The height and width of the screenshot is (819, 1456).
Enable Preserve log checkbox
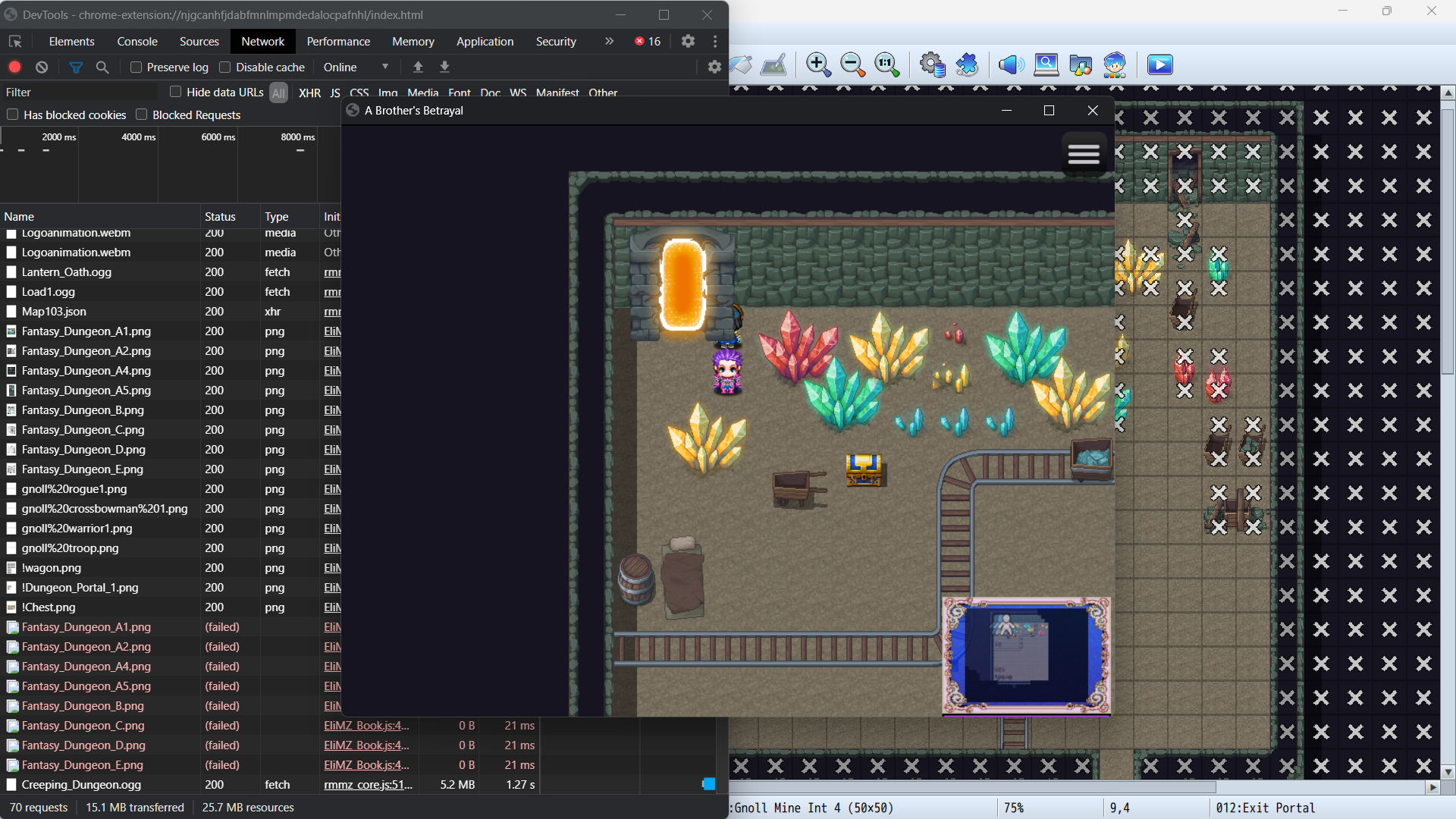click(x=136, y=67)
